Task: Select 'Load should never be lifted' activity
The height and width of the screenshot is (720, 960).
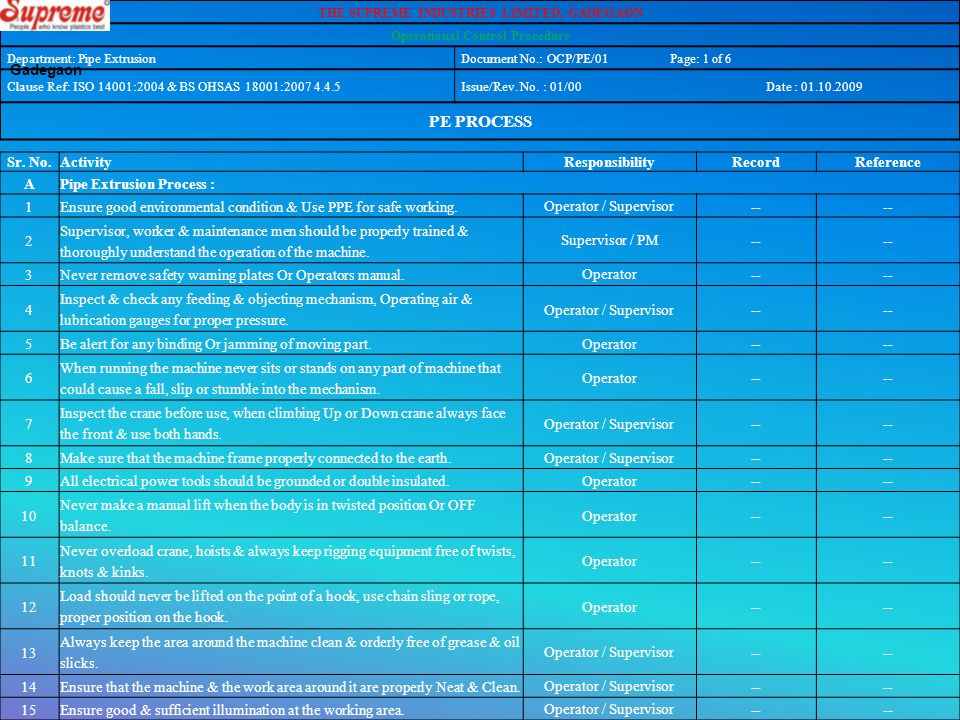Action: point(291,606)
